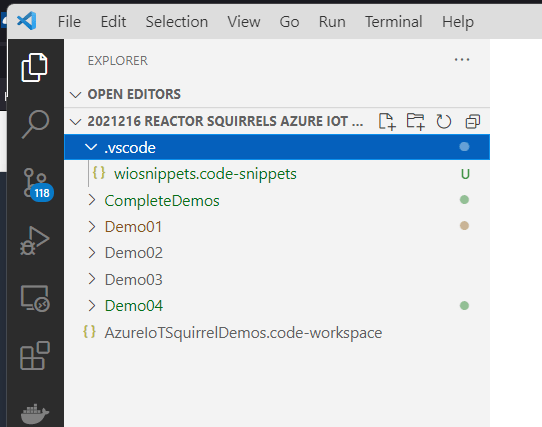Open the Remote Explorer view
542x427 pixels.
click(x=35, y=298)
